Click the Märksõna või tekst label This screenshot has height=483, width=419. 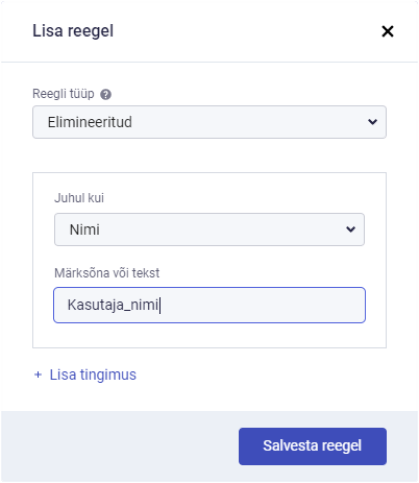coord(107,273)
